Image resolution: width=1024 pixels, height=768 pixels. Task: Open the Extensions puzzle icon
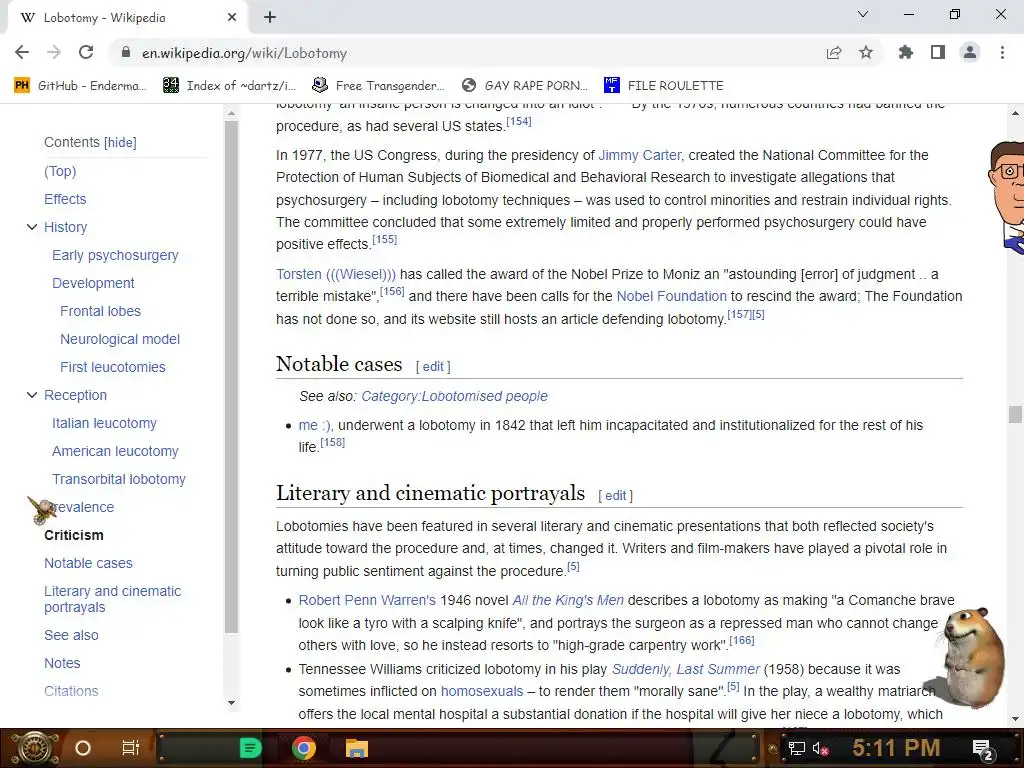[906, 52]
